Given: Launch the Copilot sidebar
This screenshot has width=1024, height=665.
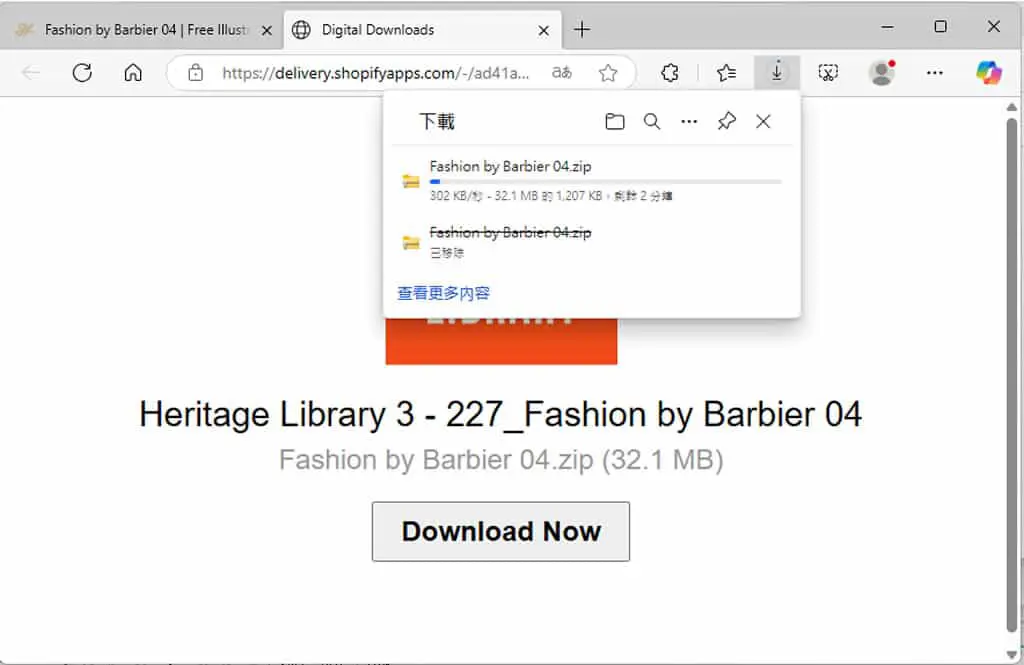Looking at the screenshot, I should tap(989, 73).
